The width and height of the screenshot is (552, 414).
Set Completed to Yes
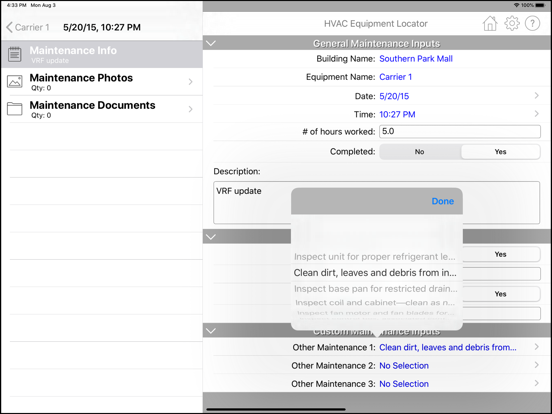click(500, 152)
